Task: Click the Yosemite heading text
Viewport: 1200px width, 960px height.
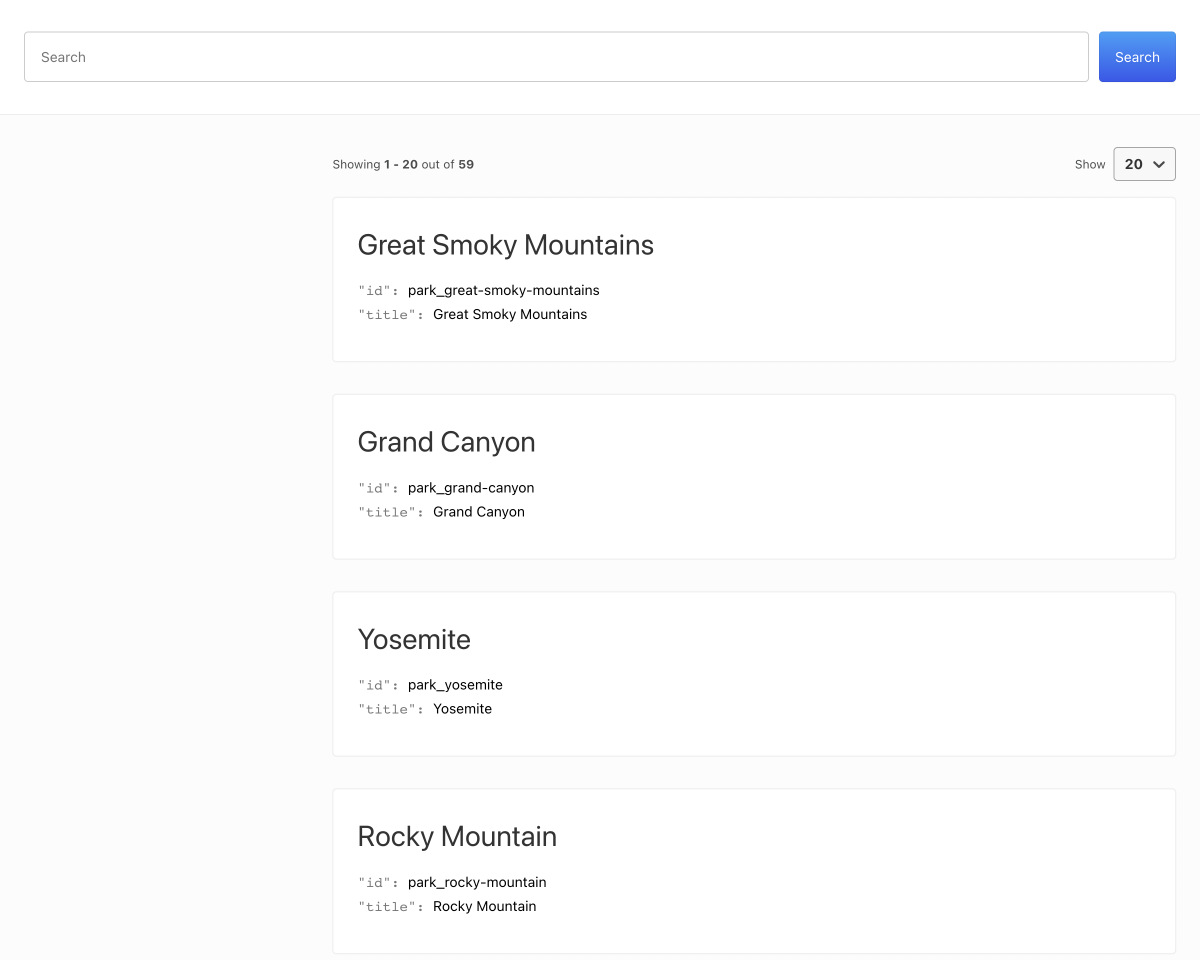Action: tap(414, 640)
